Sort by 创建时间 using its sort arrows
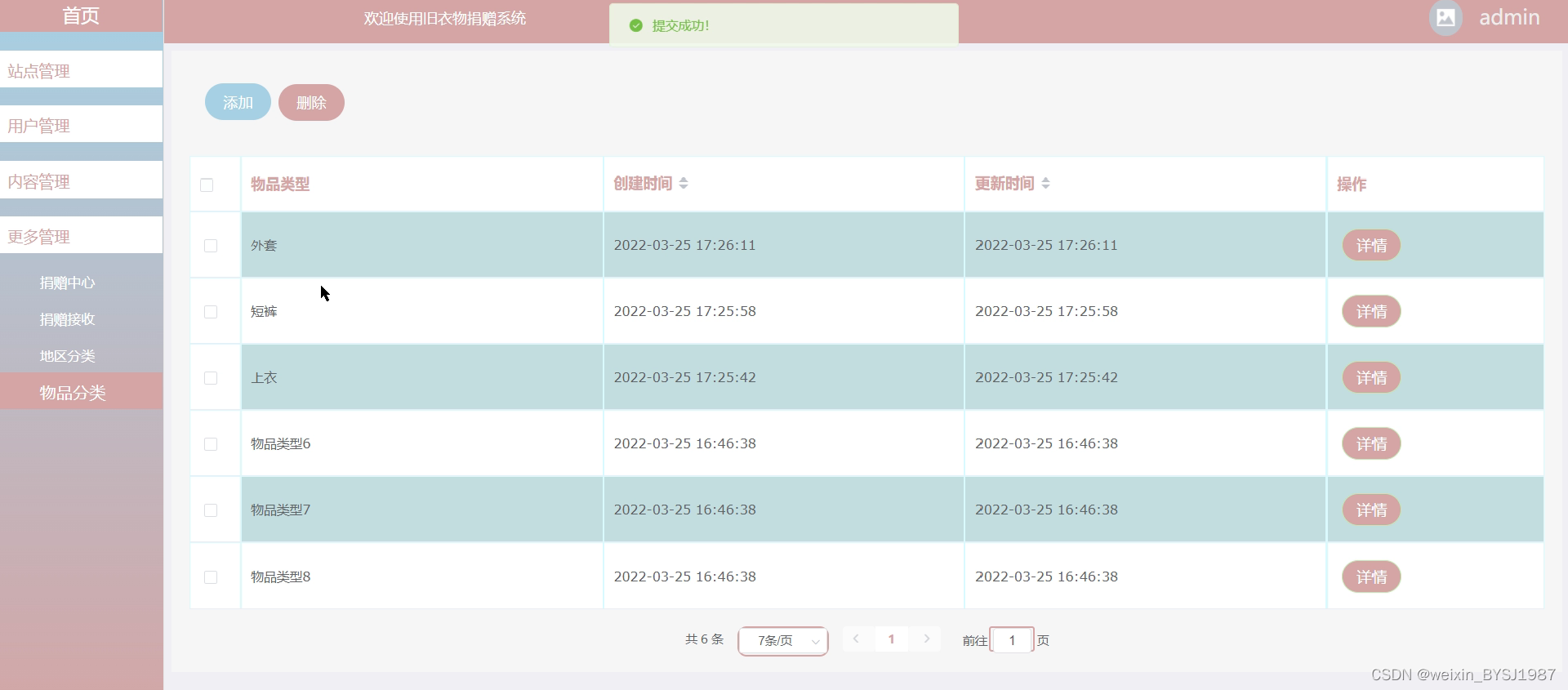1568x690 pixels. (x=684, y=183)
